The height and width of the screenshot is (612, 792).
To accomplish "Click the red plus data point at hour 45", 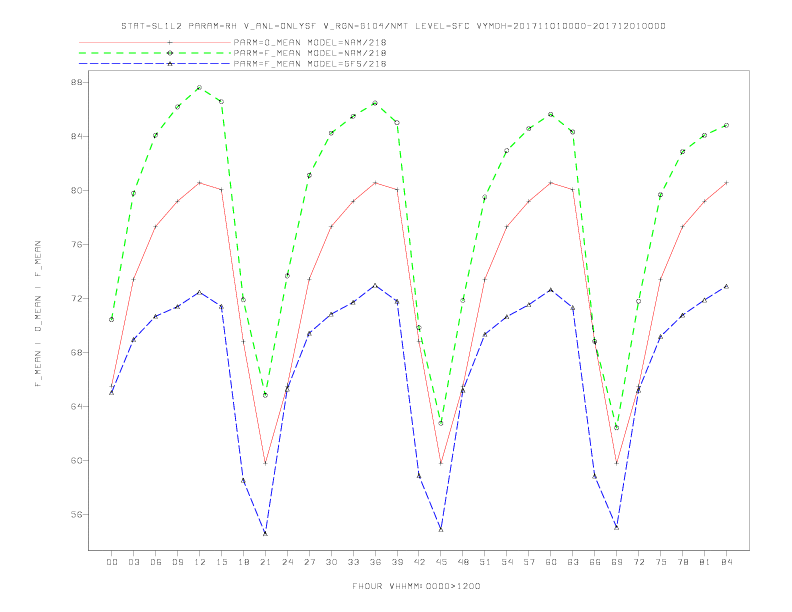I will click(441, 463).
